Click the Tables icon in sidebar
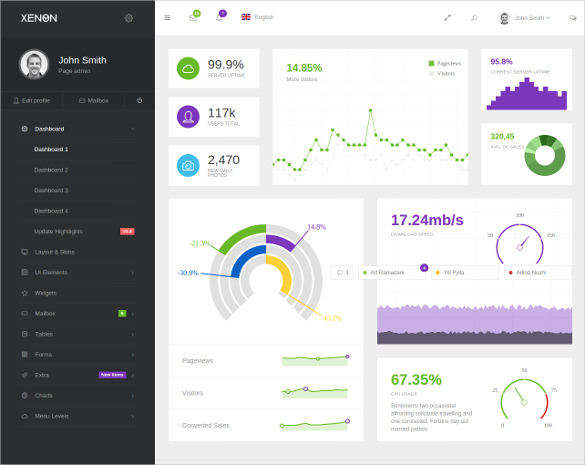The image size is (585, 465). (x=25, y=334)
